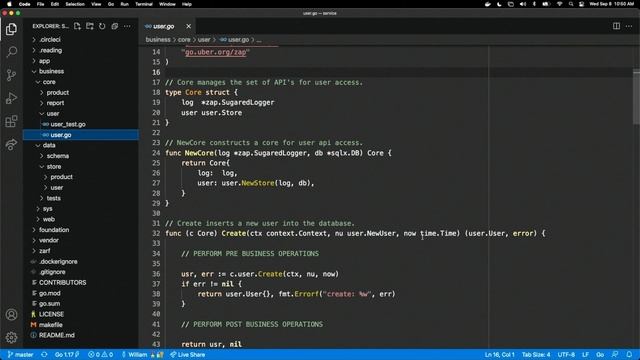The image size is (640, 360).
Task: Click 'business' in the breadcrumb path
Action: pos(158,40)
